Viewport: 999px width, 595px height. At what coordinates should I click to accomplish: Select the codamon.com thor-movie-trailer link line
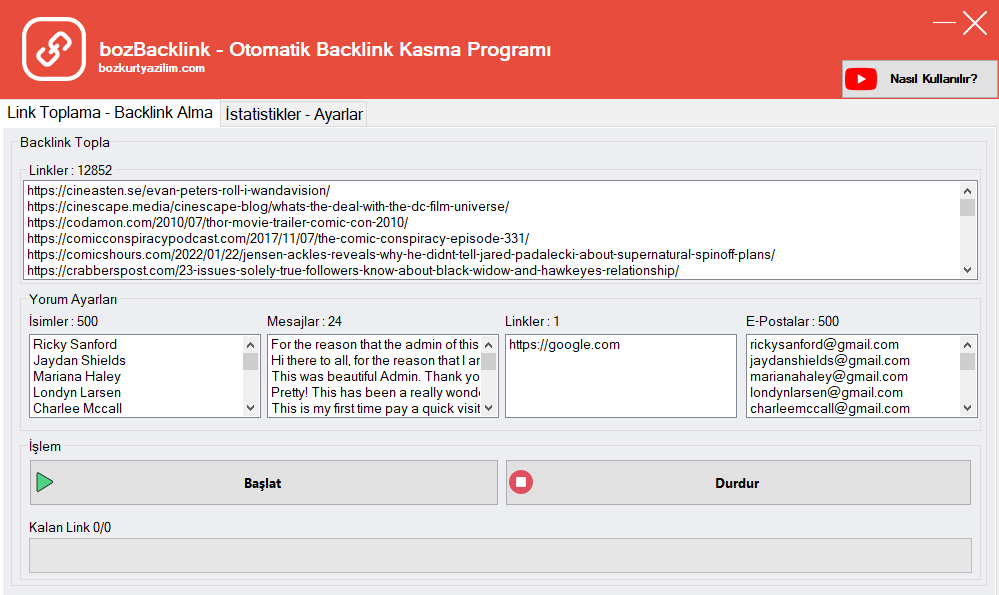(217, 222)
